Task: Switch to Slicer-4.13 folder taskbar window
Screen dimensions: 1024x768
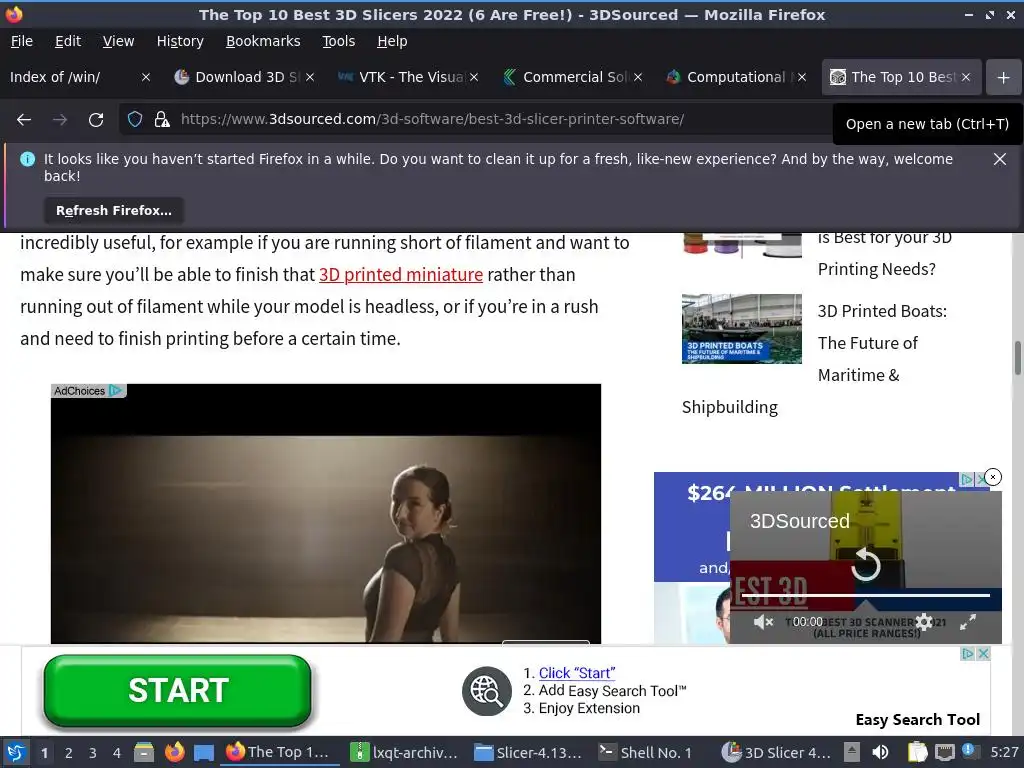Action: tap(528, 753)
